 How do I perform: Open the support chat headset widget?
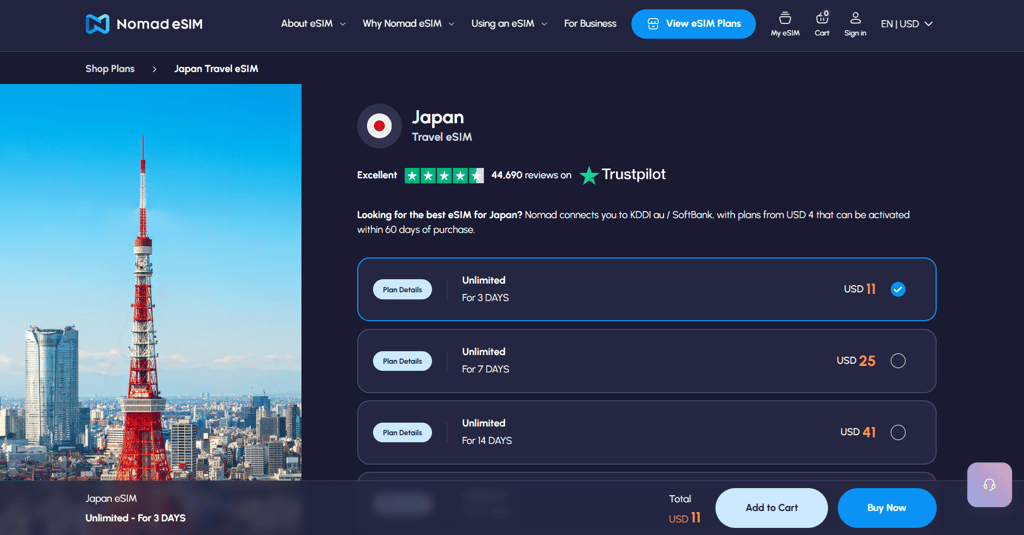tap(989, 485)
